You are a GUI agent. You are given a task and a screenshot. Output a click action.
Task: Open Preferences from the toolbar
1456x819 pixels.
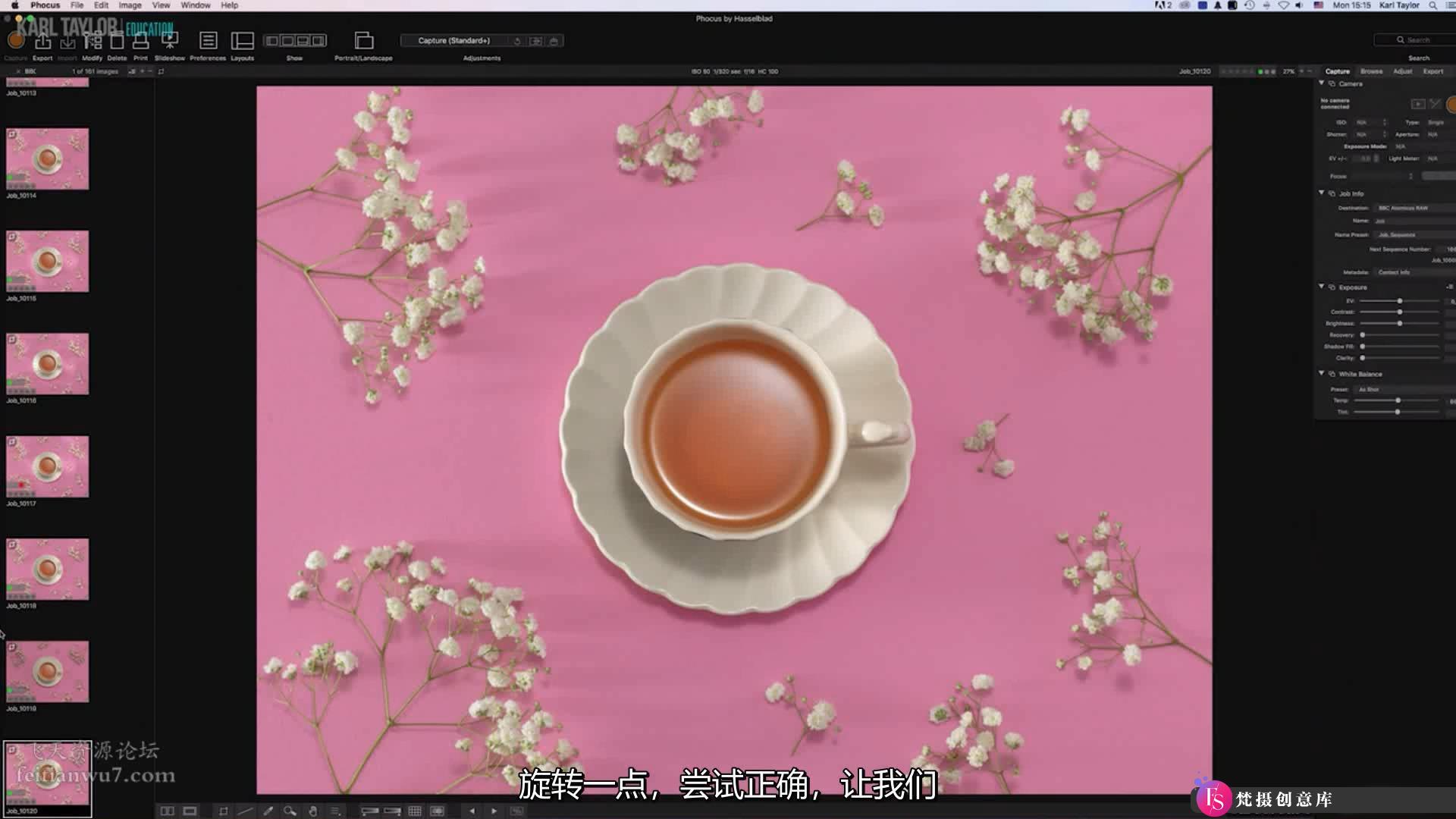coord(208,41)
